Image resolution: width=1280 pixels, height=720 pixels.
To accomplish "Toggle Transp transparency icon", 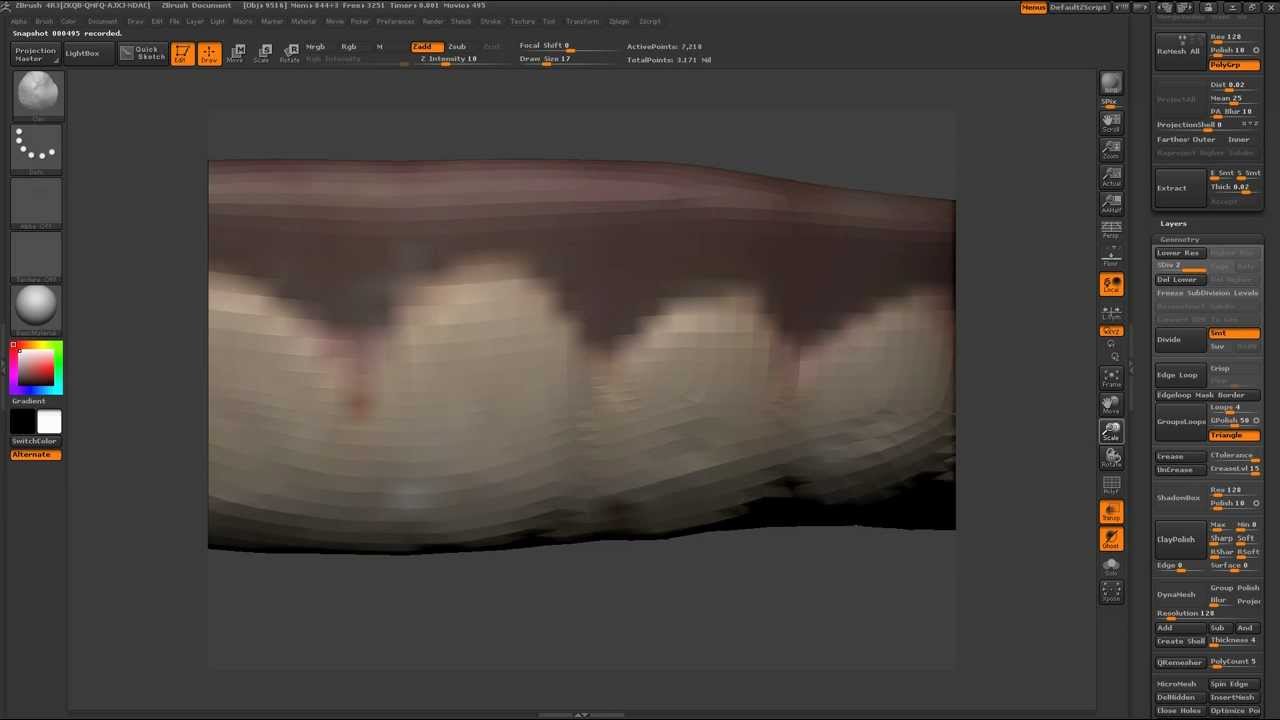I will [1111, 512].
